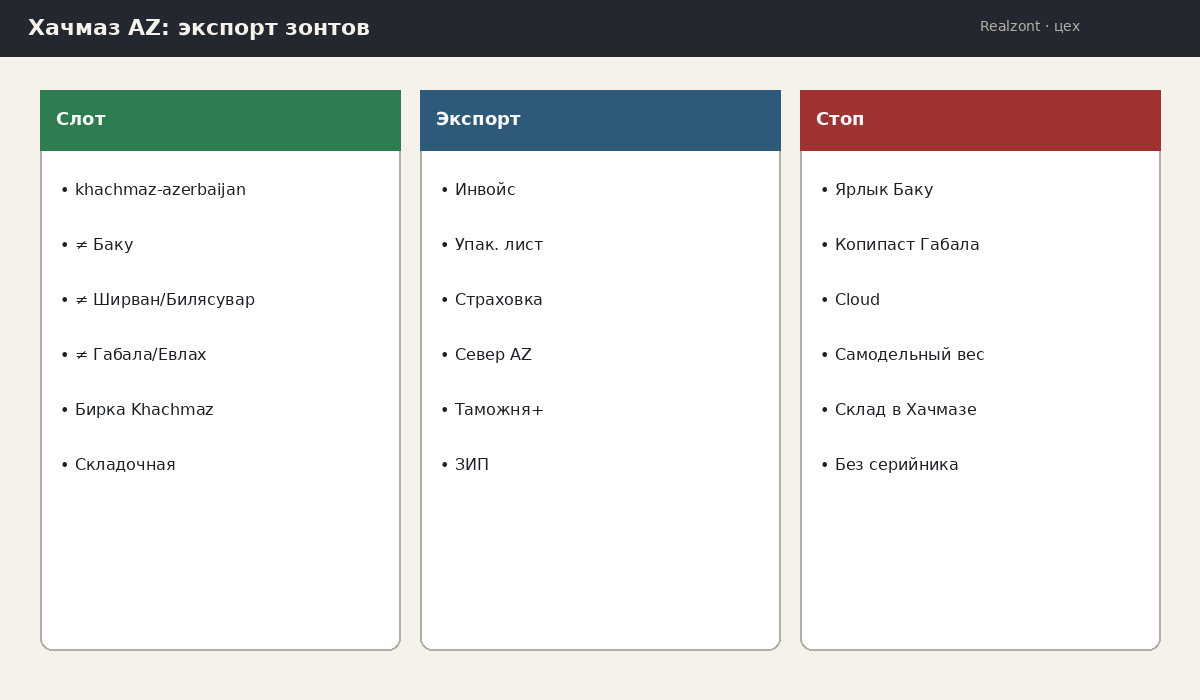Click the "Упак. лист" item

click(492, 245)
